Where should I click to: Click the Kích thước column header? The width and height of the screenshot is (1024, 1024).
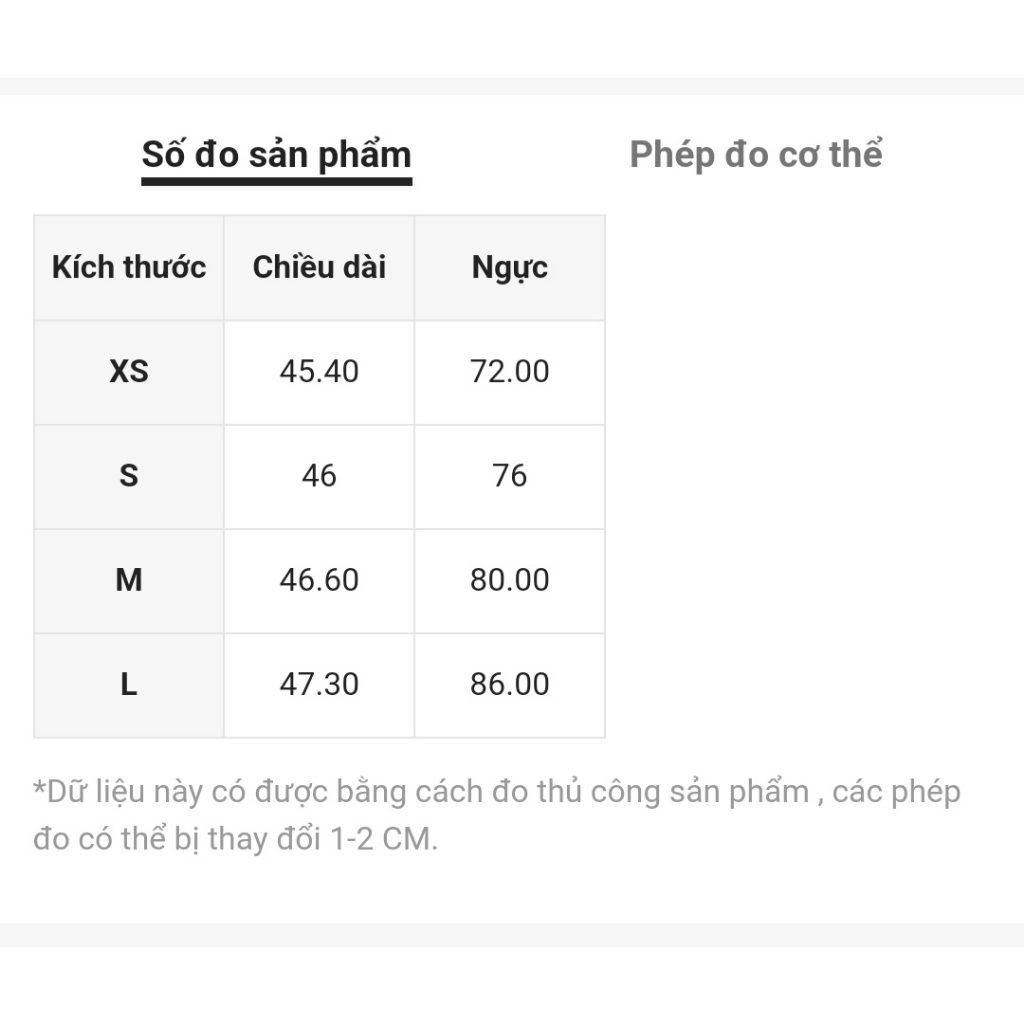(129, 267)
